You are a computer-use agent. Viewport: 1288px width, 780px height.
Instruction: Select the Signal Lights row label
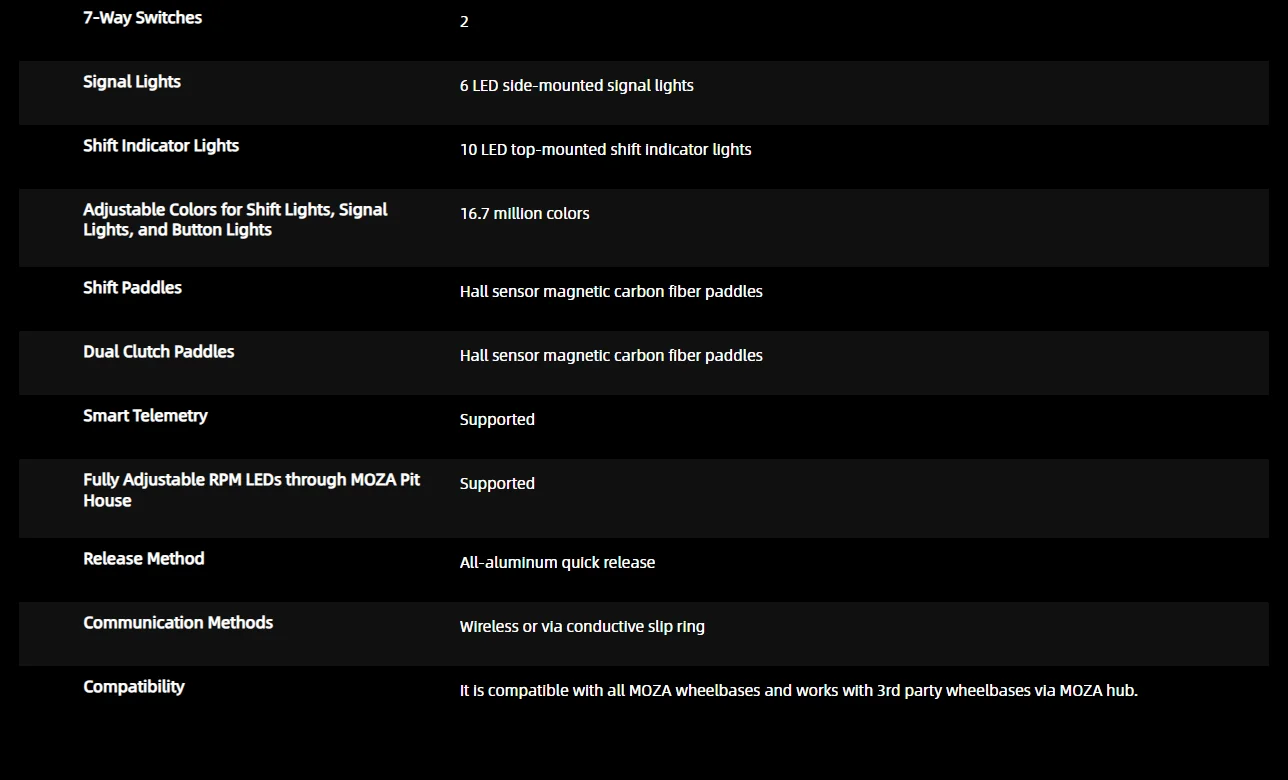pos(132,82)
